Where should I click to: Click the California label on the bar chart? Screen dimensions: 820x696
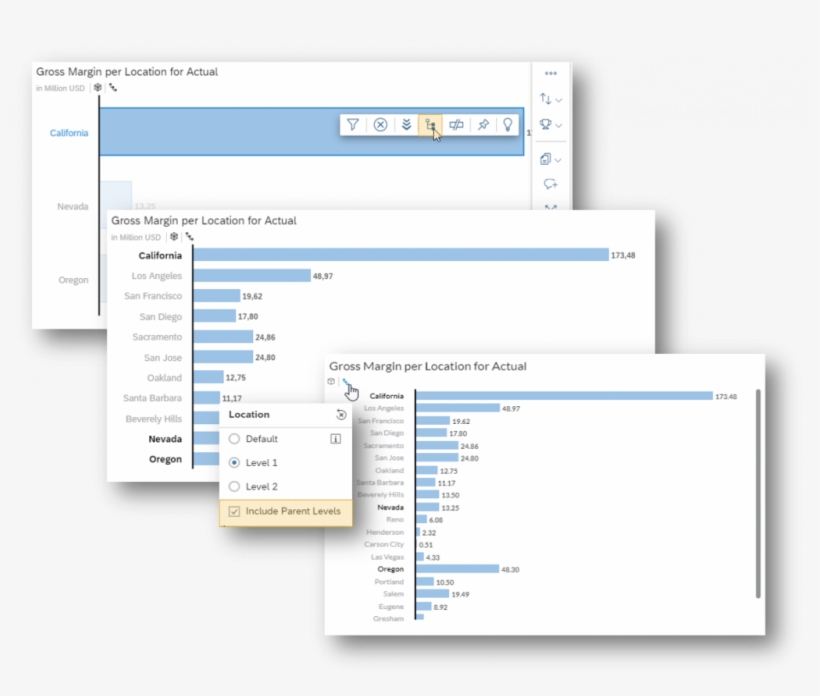tap(69, 133)
